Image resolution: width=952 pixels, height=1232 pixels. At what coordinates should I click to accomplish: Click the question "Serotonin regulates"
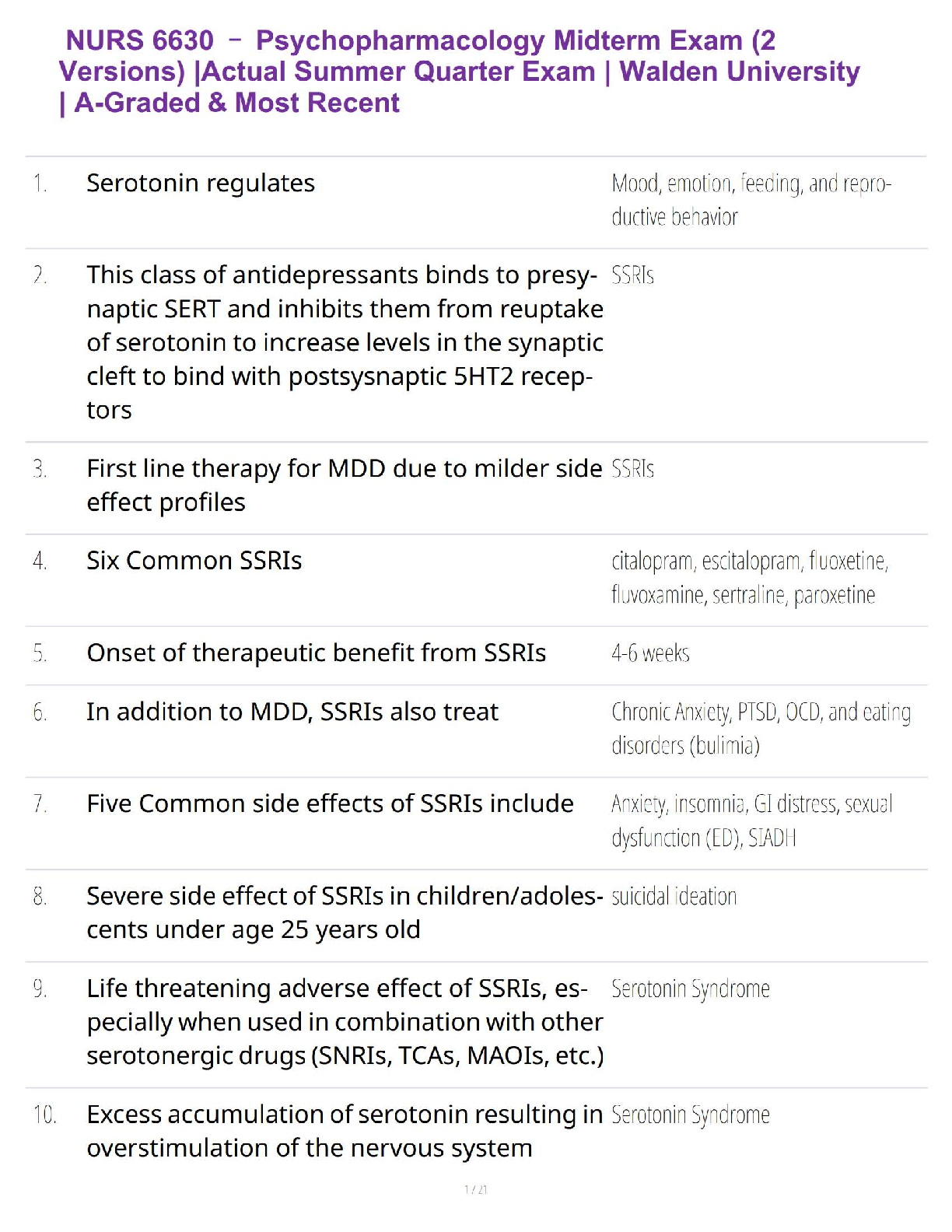tap(201, 184)
